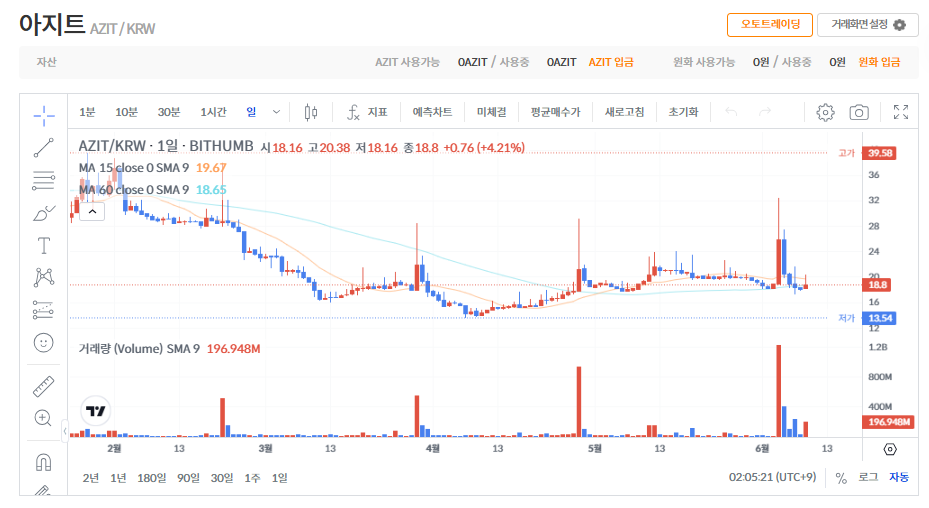The width and height of the screenshot is (929, 508).
Task: Follow the AZIT 입금 deposit link
Action: 611,62
